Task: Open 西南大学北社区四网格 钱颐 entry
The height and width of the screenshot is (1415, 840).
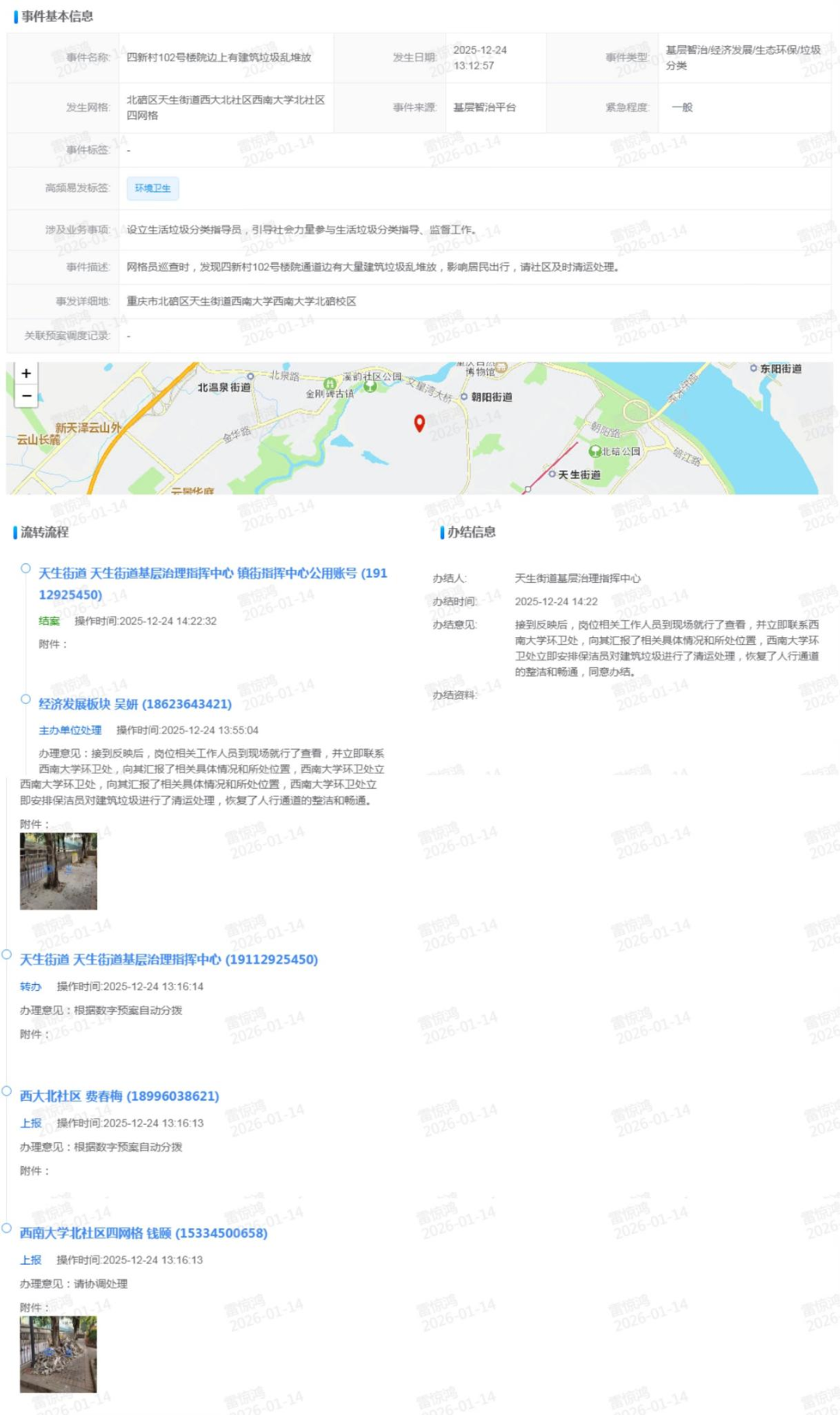Action: click(143, 1233)
